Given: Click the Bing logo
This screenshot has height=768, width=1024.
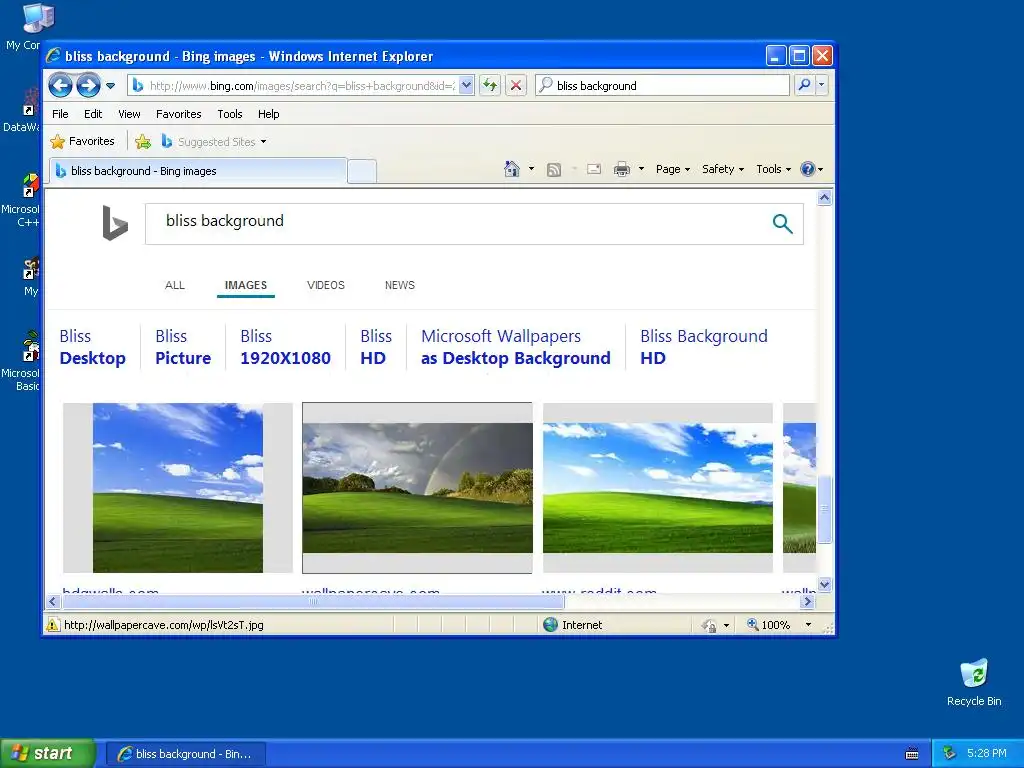Looking at the screenshot, I should pyautogui.click(x=115, y=223).
